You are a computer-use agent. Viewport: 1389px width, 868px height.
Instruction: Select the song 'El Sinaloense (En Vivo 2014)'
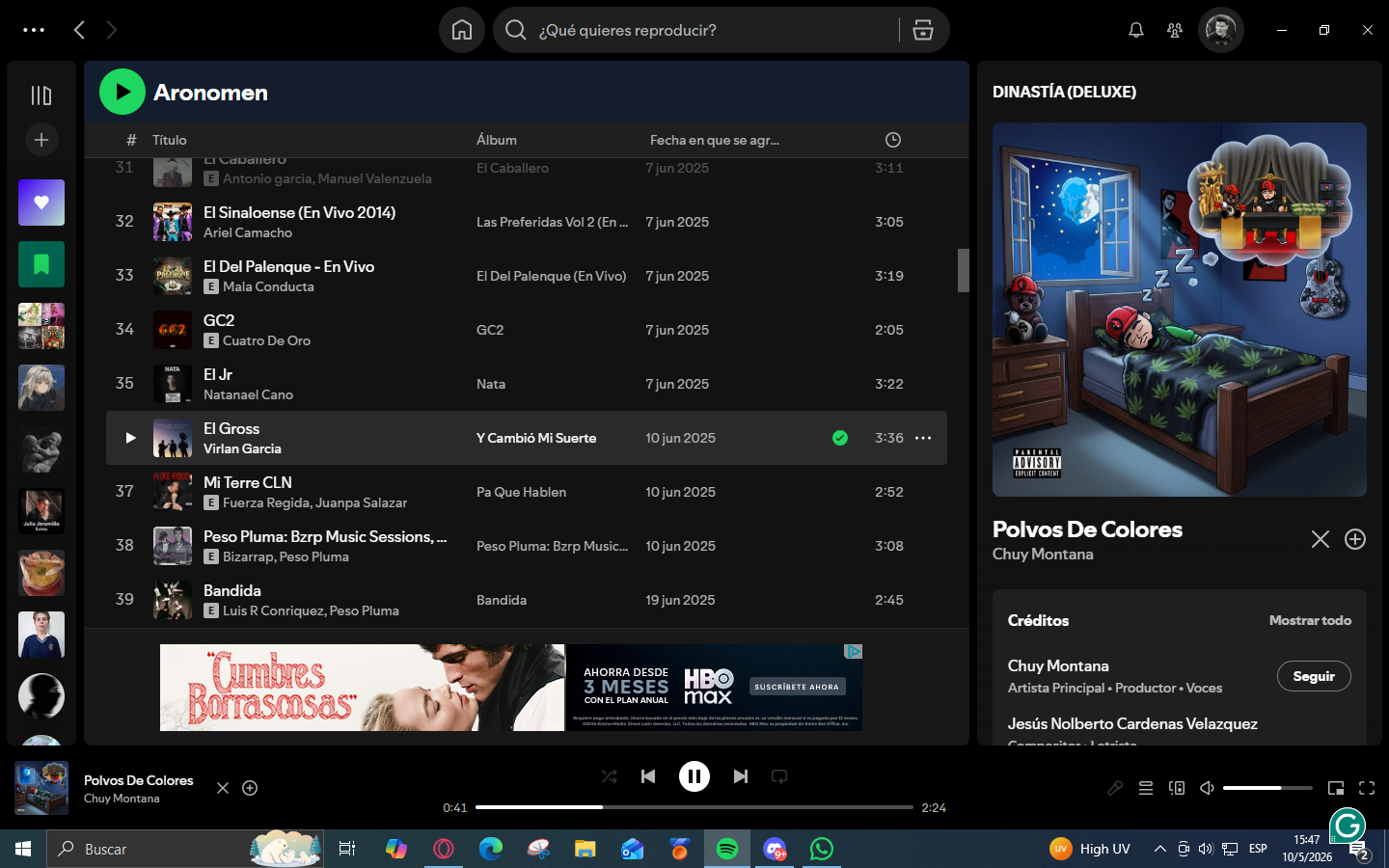[x=299, y=212]
